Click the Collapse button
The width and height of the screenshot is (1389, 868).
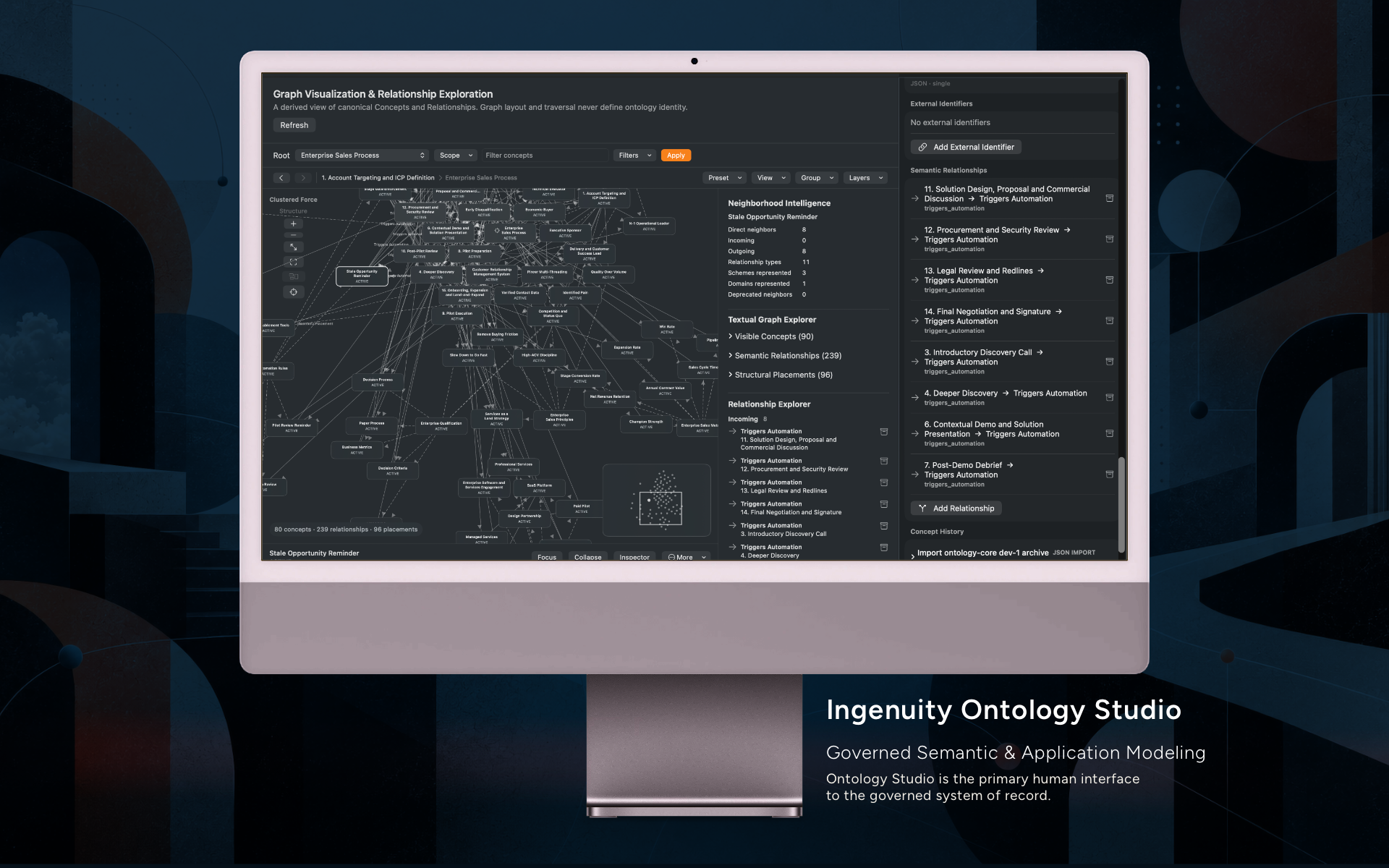point(587,557)
